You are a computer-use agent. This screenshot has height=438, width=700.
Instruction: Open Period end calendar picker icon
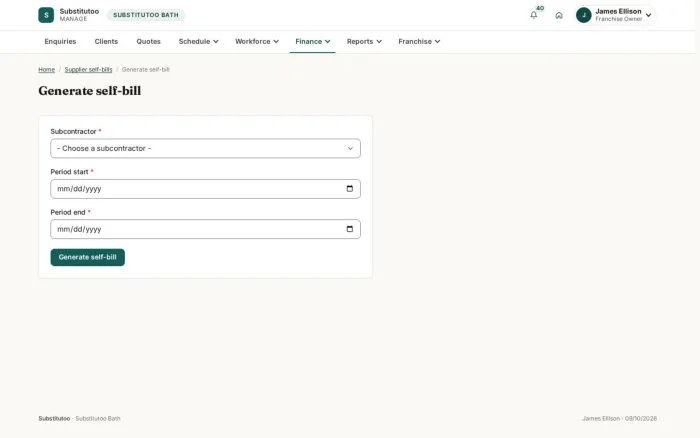coord(350,229)
